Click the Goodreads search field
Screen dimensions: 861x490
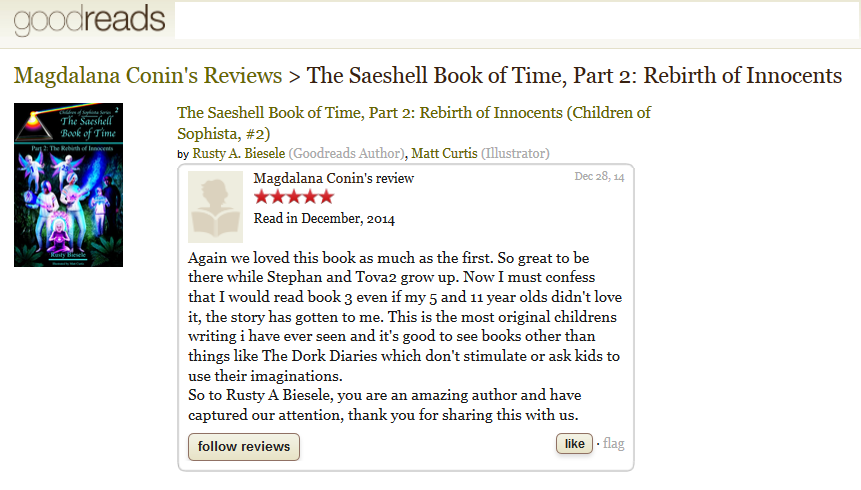(516, 21)
